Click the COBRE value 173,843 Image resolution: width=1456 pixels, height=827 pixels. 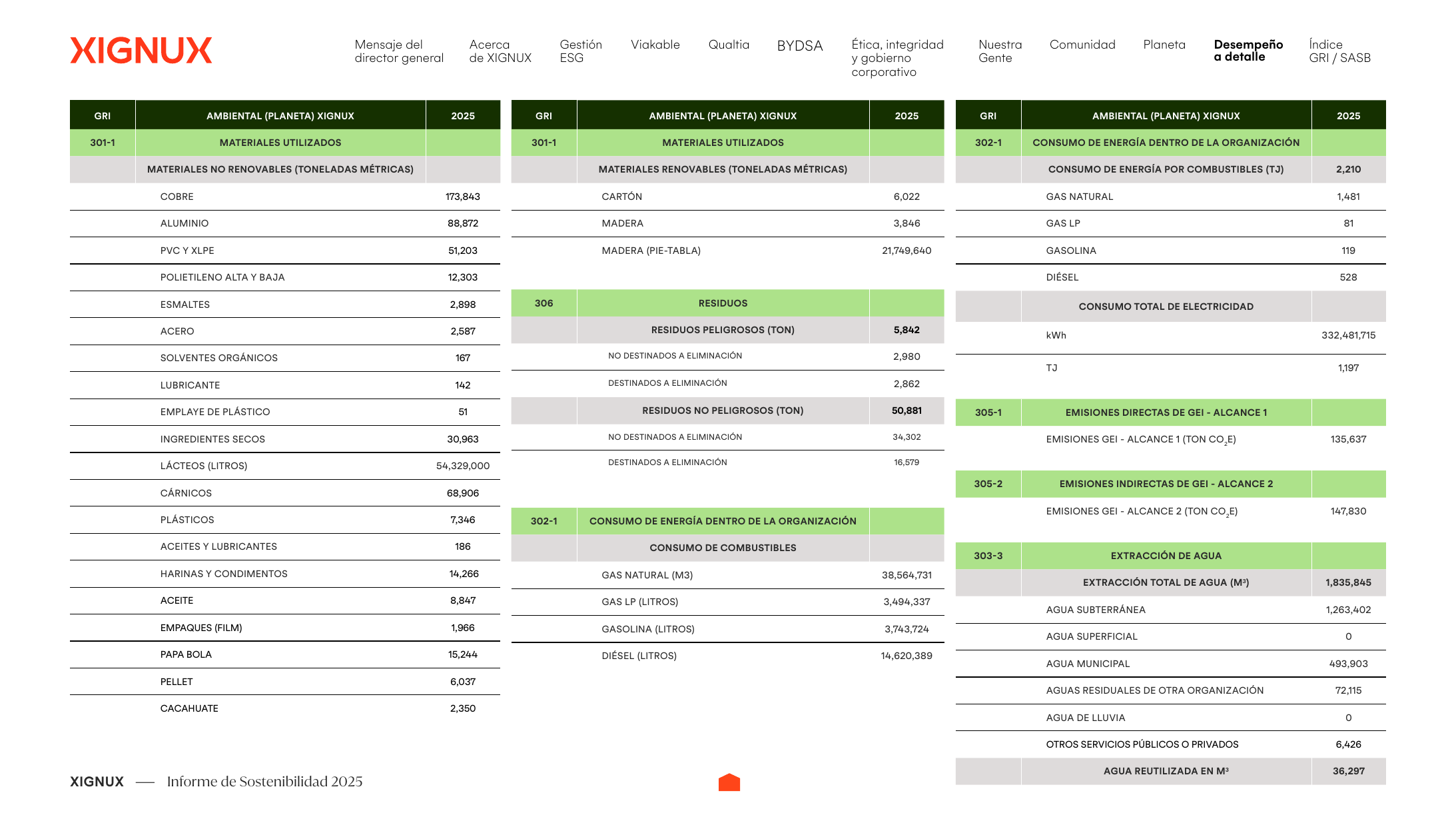coord(463,197)
